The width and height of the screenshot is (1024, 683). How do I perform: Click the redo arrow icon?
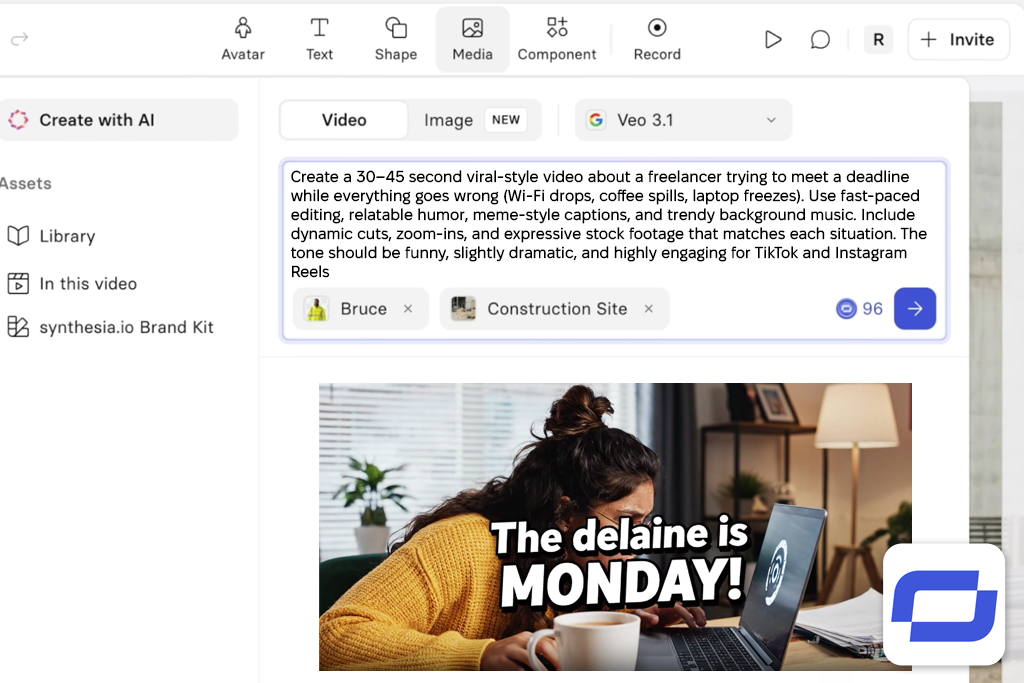tap(20, 39)
